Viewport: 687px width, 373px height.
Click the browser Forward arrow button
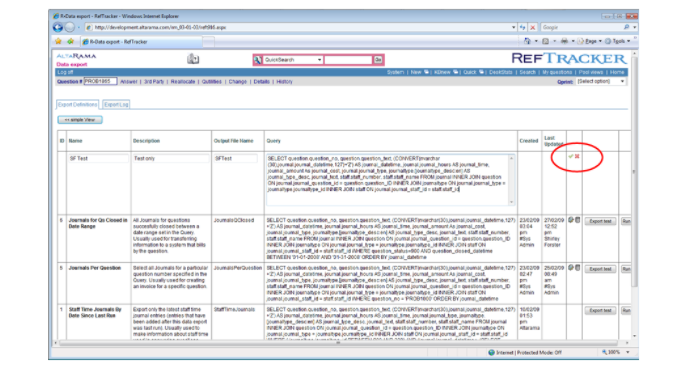click(69, 27)
